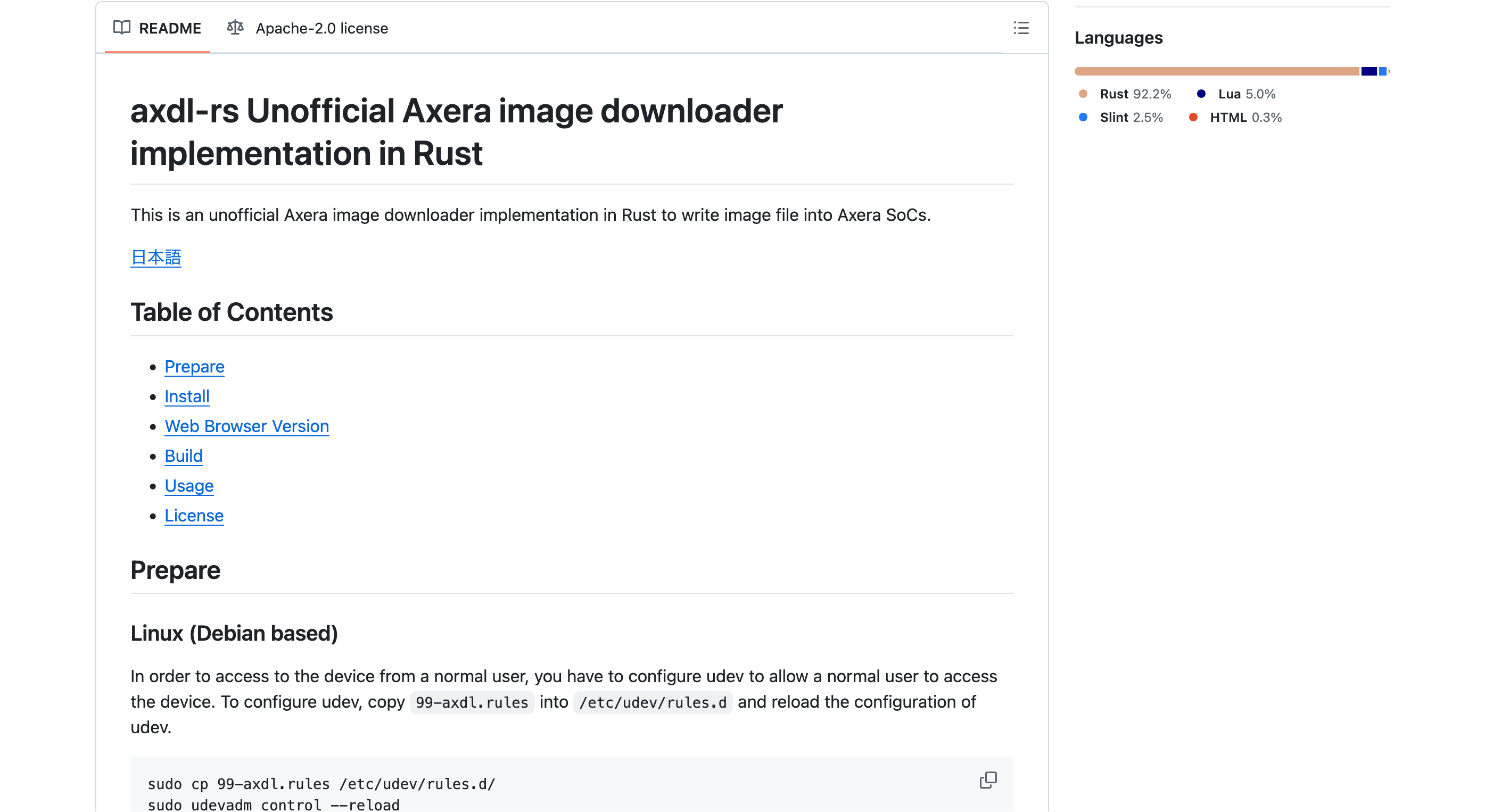Click the axdl-rs main title heading
The image size is (1485, 812).
[x=456, y=132]
